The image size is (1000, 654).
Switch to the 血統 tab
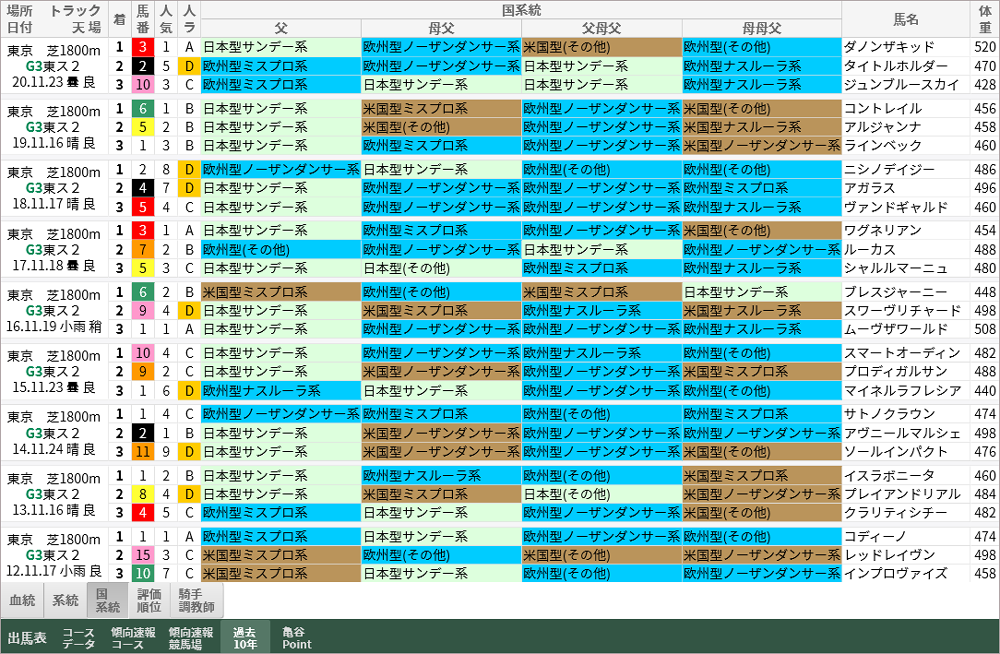click(22, 600)
